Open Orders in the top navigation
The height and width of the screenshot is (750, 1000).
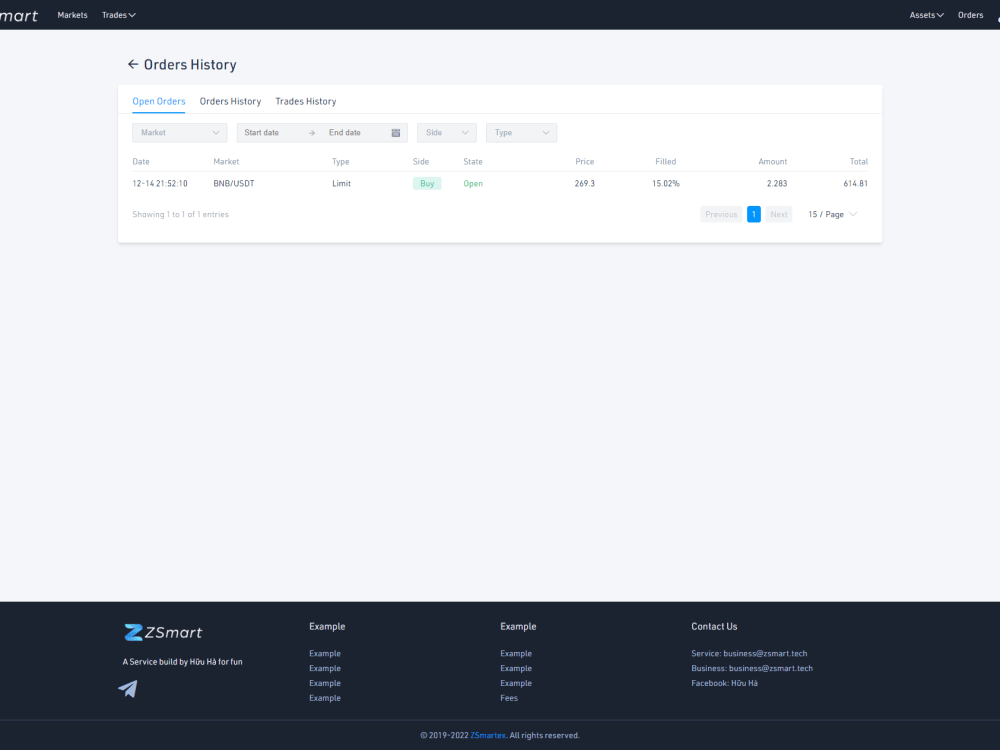(x=970, y=15)
